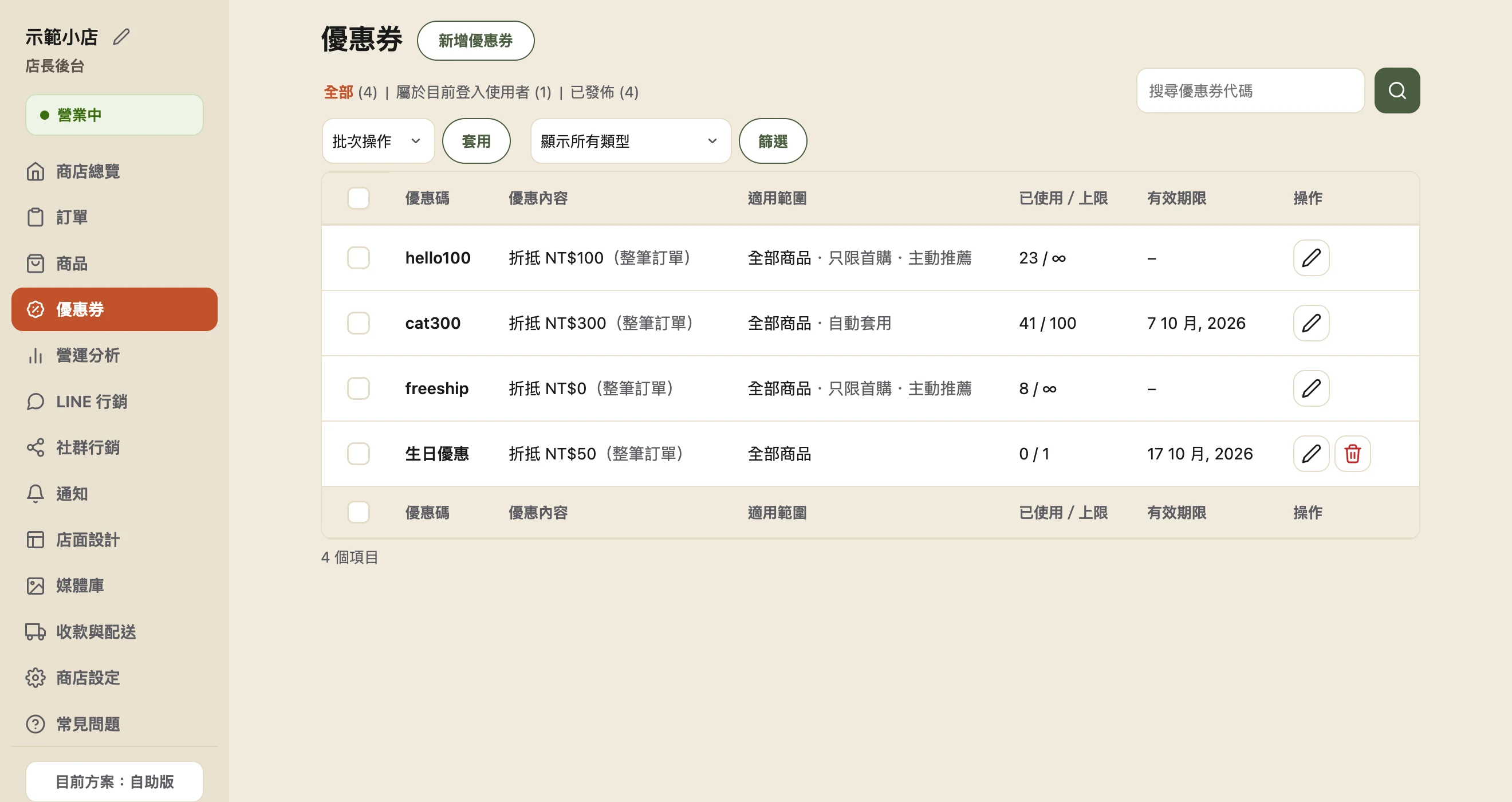This screenshot has height=802, width=1512.
Task: Check the 生日優惠 row checkbox
Action: [x=358, y=454]
